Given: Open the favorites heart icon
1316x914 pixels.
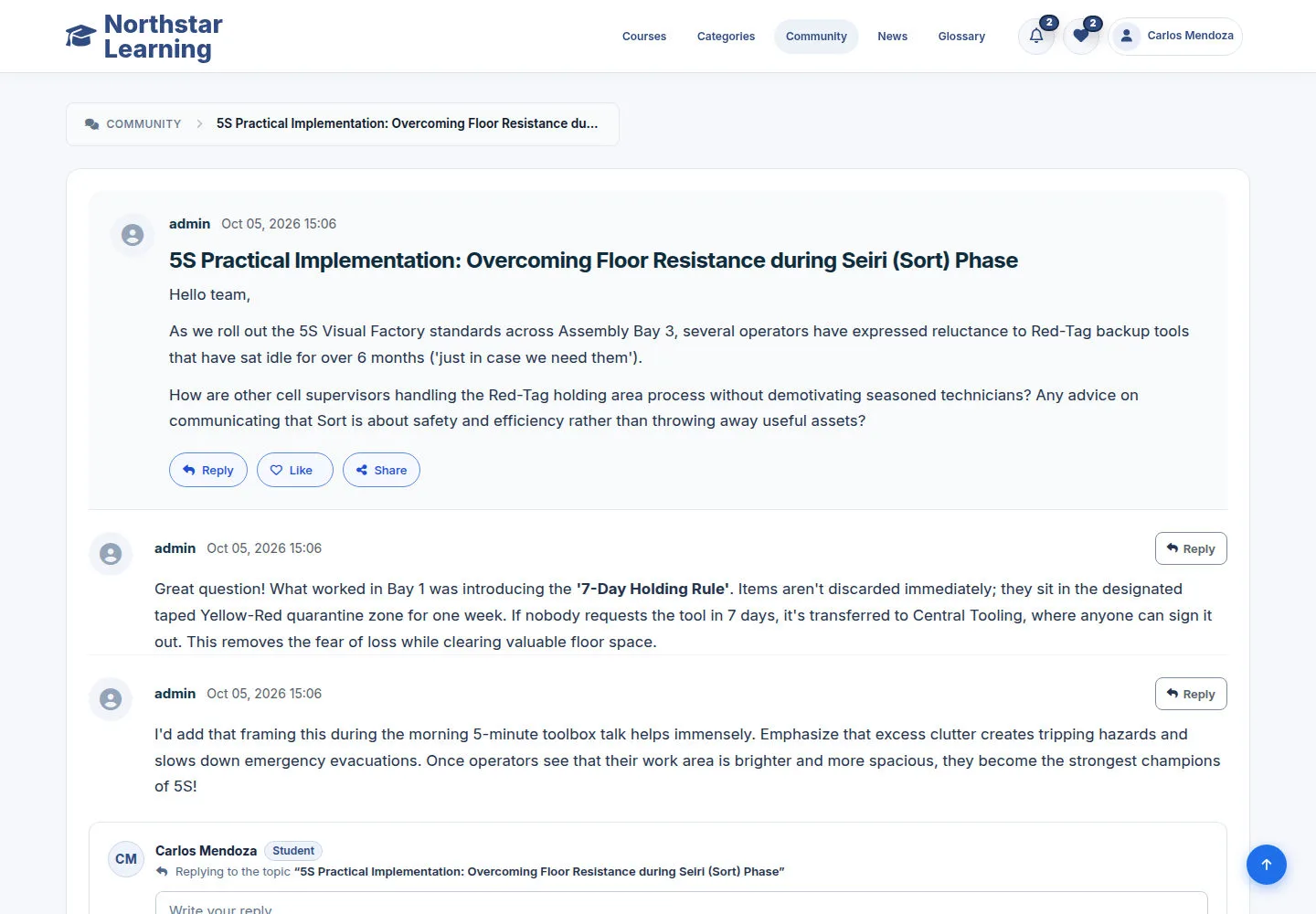Looking at the screenshot, I should tap(1081, 37).
